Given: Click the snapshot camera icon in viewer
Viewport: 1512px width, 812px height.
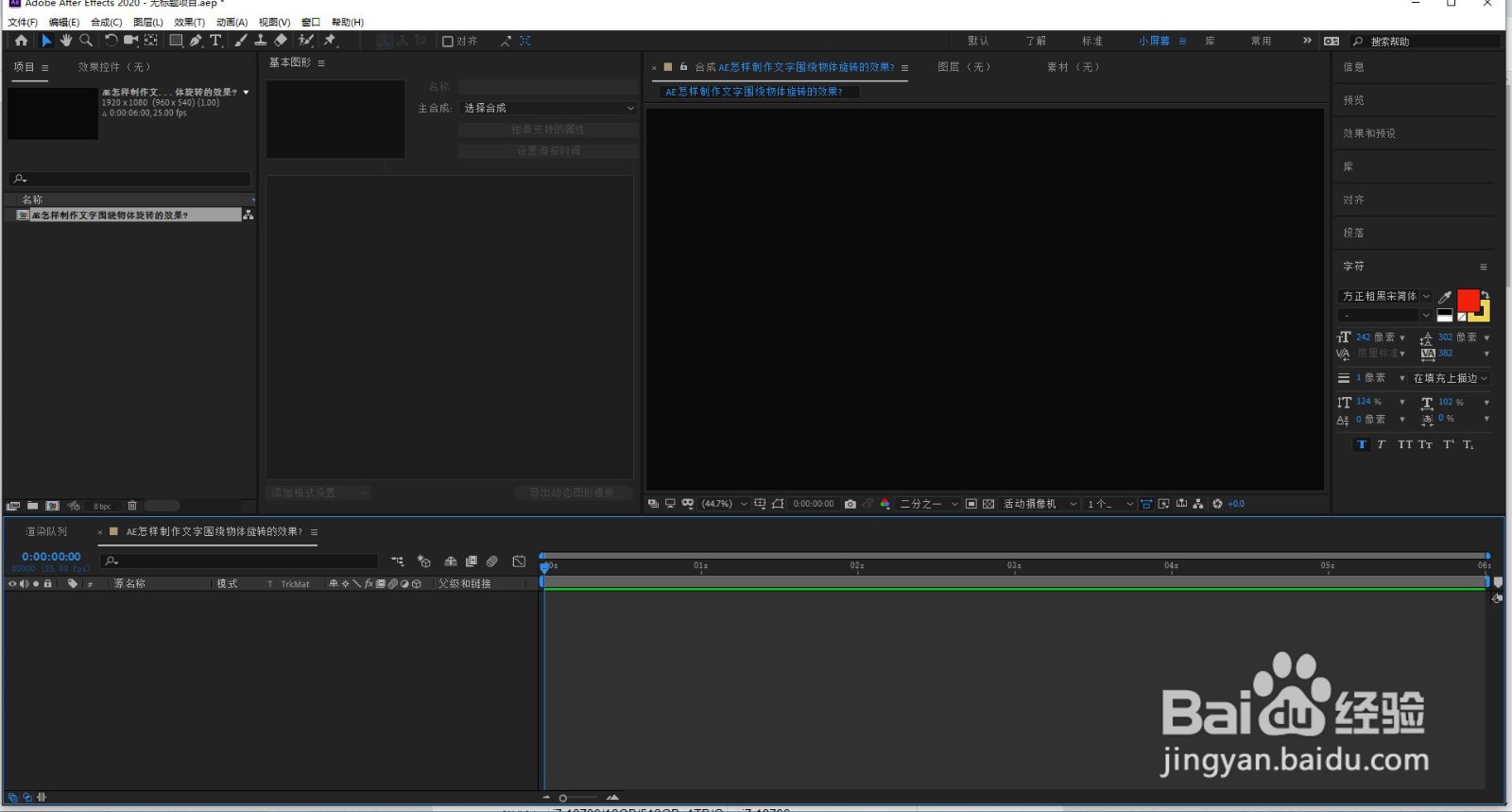Looking at the screenshot, I should [x=850, y=504].
